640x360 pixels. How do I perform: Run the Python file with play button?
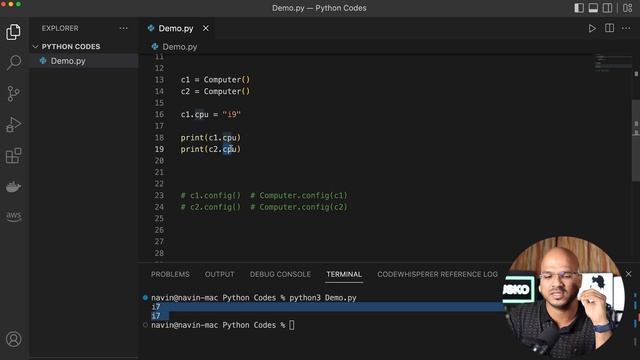point(592,28)
